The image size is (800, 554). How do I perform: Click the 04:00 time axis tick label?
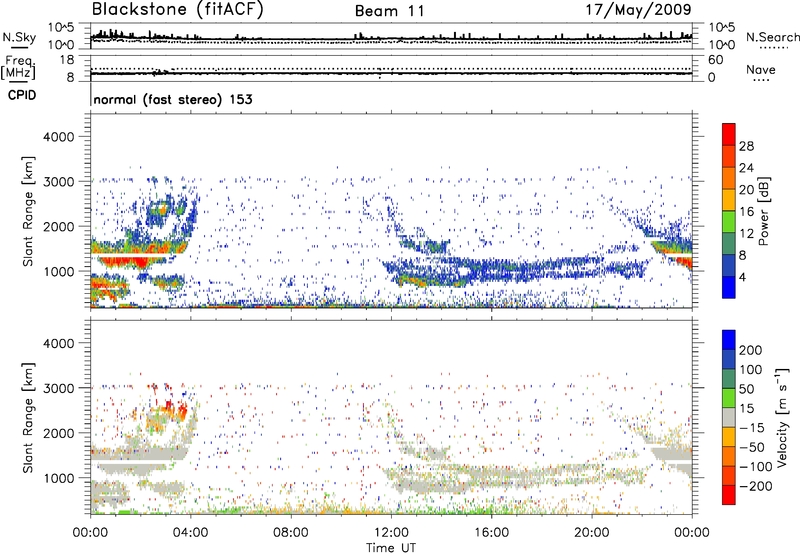[x=190, y=533]
